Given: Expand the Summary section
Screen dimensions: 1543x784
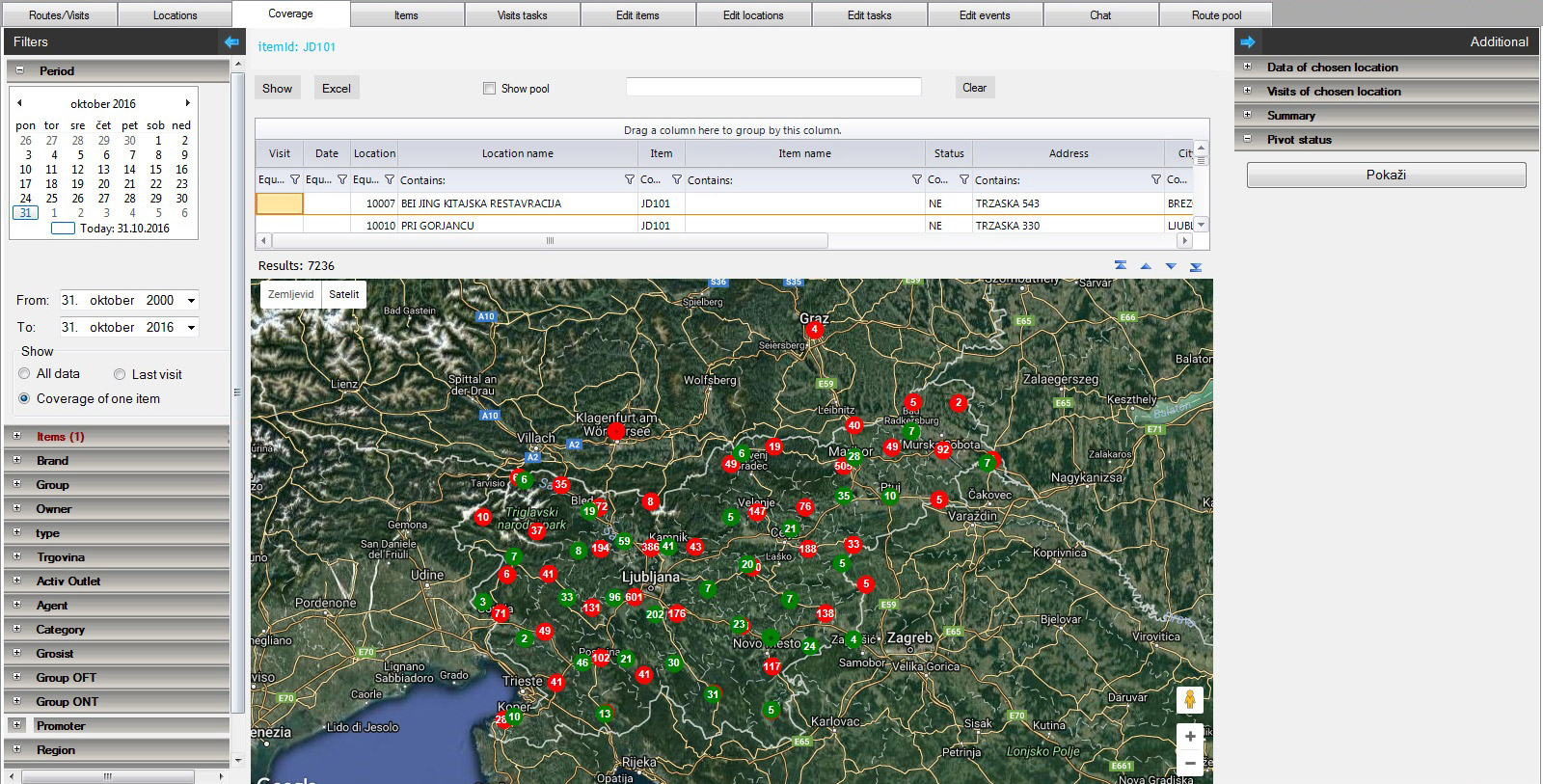Looking at the screenshot, I should [x=1247, y=115].
